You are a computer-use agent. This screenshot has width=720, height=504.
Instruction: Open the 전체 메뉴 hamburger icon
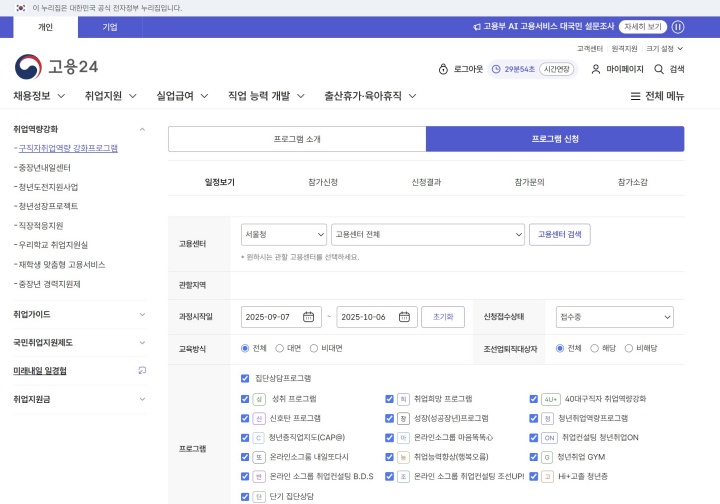click(x=636, y=96)
